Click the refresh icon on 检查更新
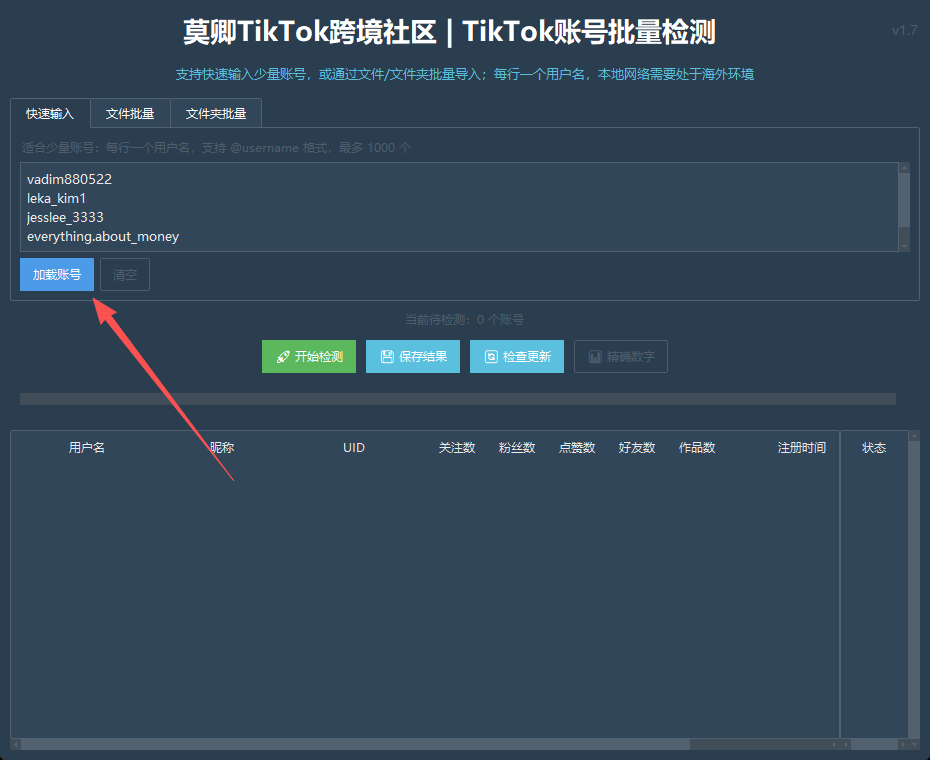930x760 pixels. 491,357
